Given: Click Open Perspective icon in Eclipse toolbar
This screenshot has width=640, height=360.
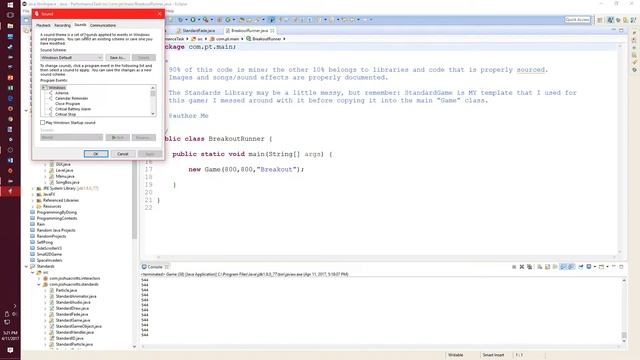Looking at the screenshot, I should point(600,20).
